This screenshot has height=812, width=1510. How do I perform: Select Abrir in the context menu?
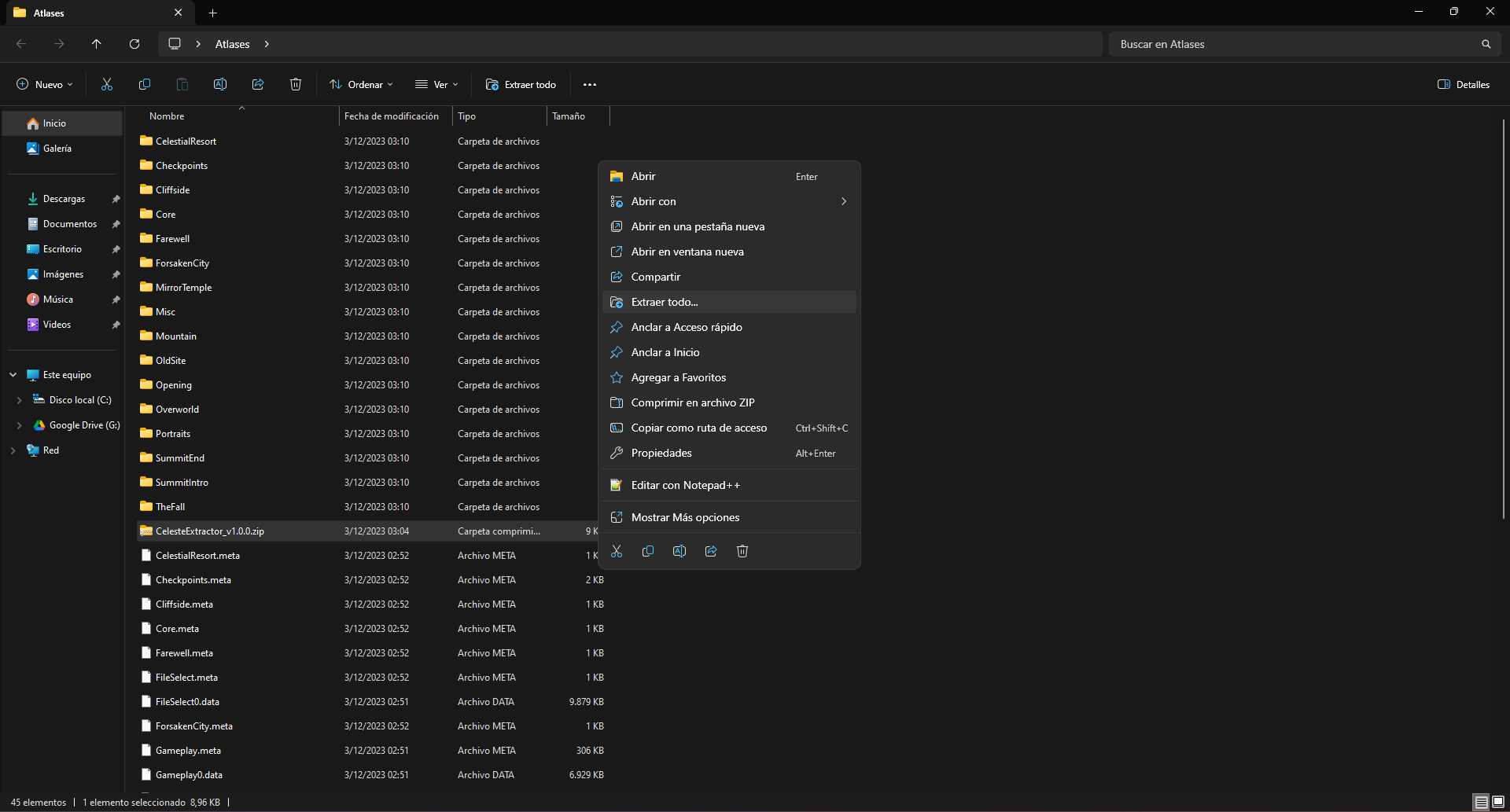729,176
